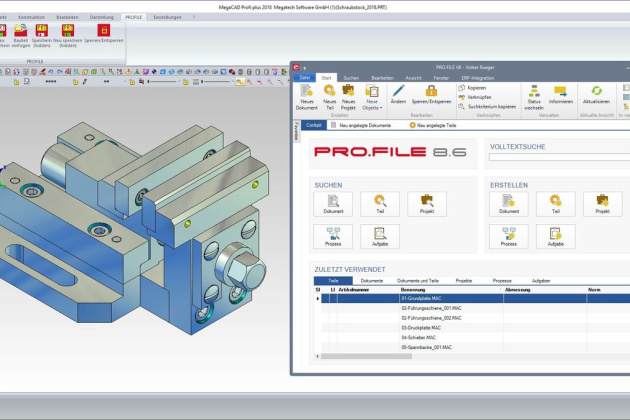Click Neues Dokument in PRO.FILE ribbon
This screenshot has width=630, height=420.
[307, 97]
